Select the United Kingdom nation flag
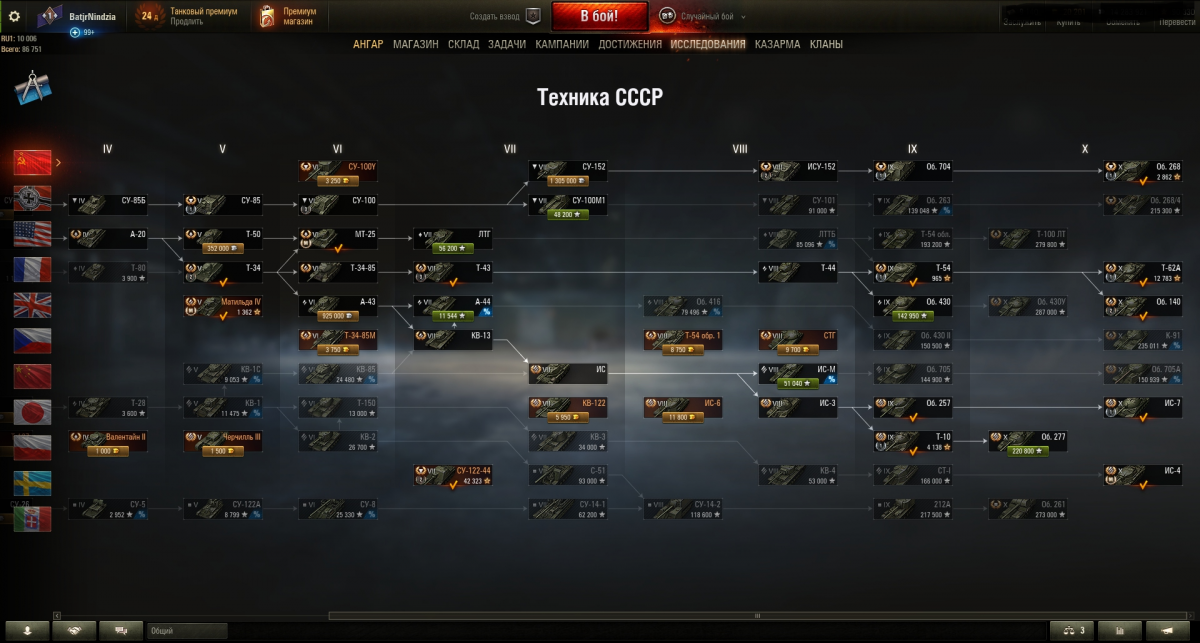 (x=32, y=304)
